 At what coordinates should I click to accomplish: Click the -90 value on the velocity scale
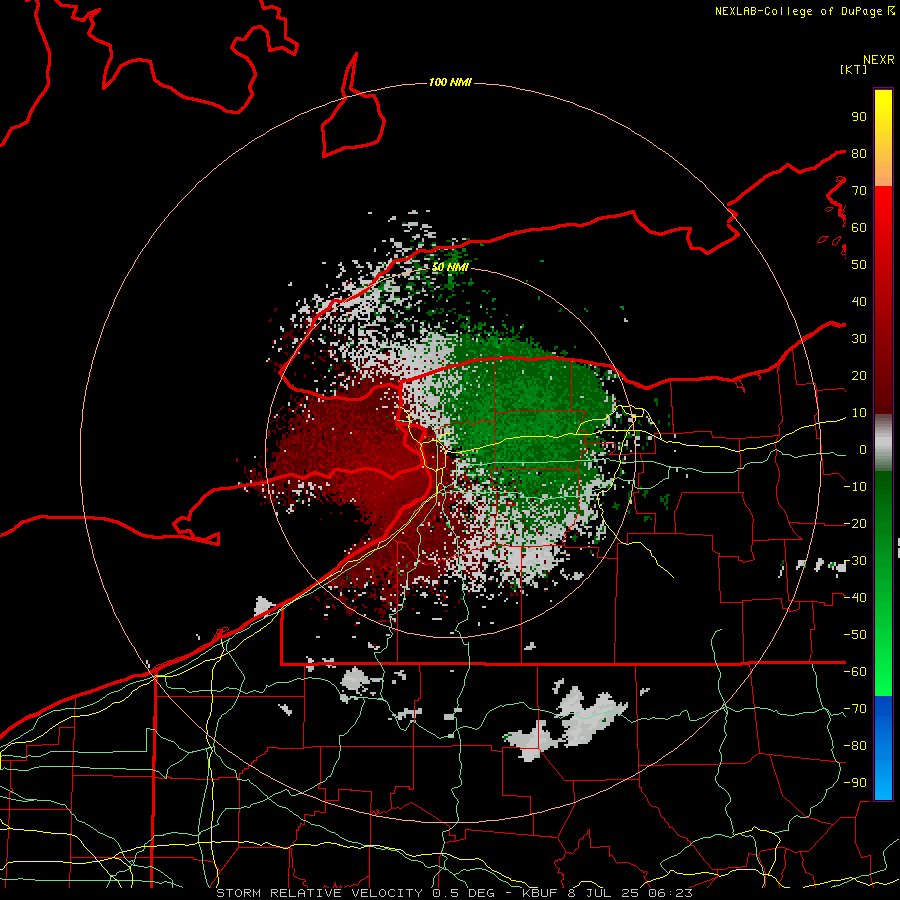point(855,783)
